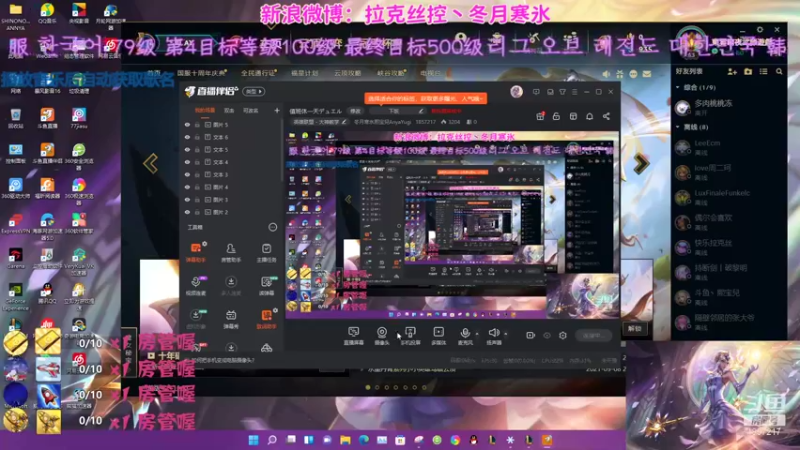
Task: Hide the 文本 4 source
Action: [x=187, y=162]
